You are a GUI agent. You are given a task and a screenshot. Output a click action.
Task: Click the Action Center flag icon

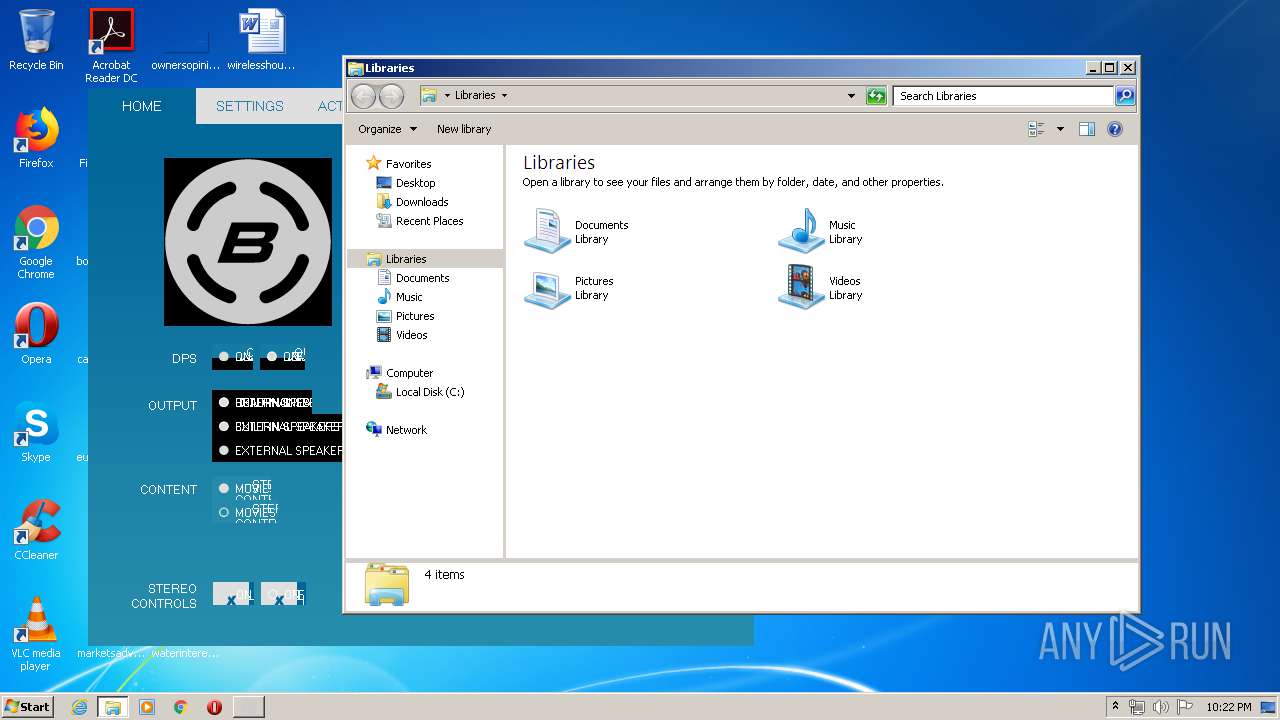1184,707
